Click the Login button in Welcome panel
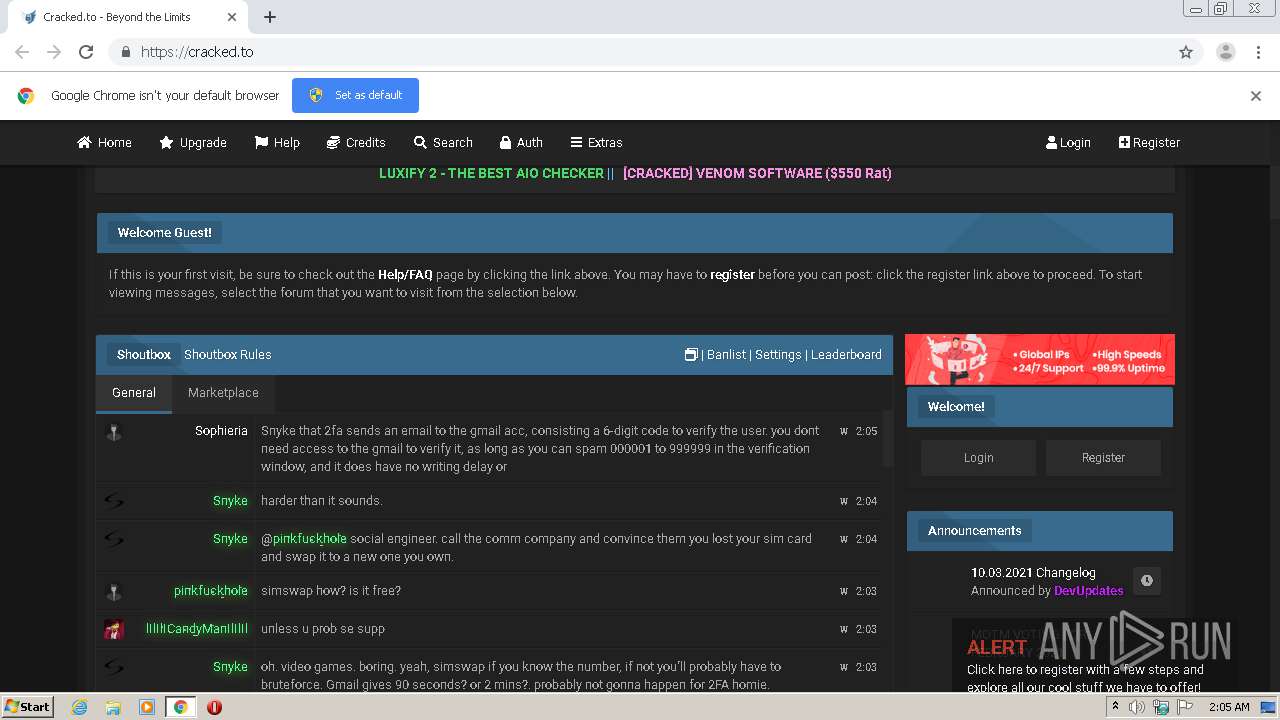The height and width of the screenshot is (720, 1280). pyautogui.click(x=978, y=457)
